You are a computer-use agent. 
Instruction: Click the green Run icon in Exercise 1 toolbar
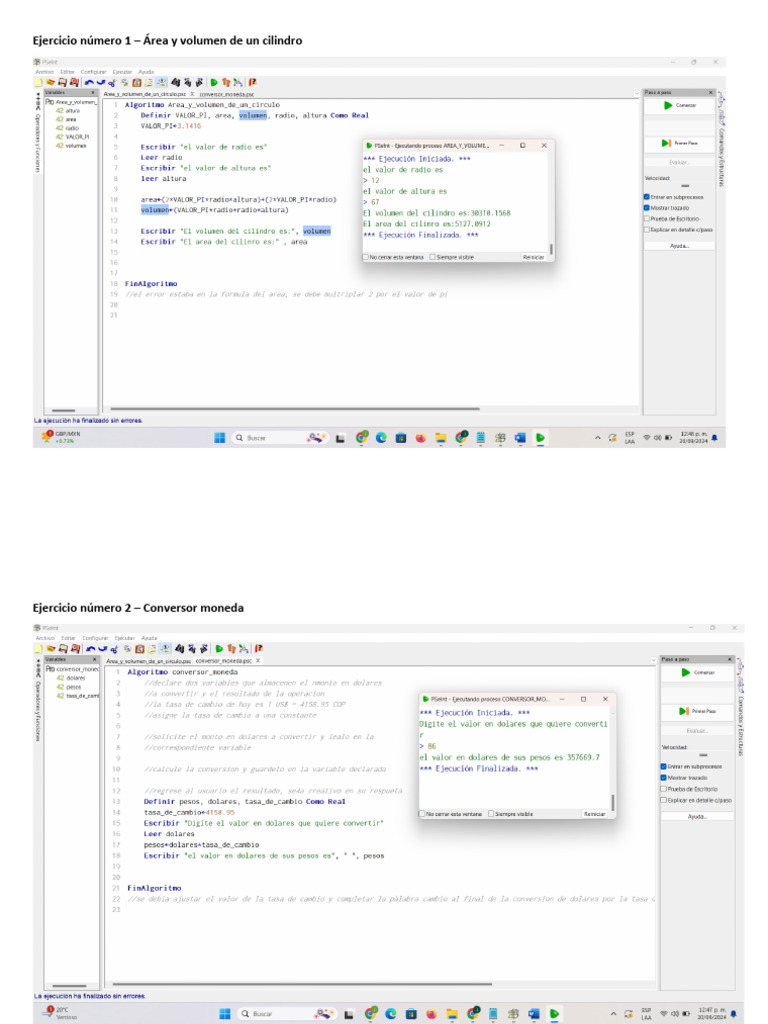tap(212, 82)
